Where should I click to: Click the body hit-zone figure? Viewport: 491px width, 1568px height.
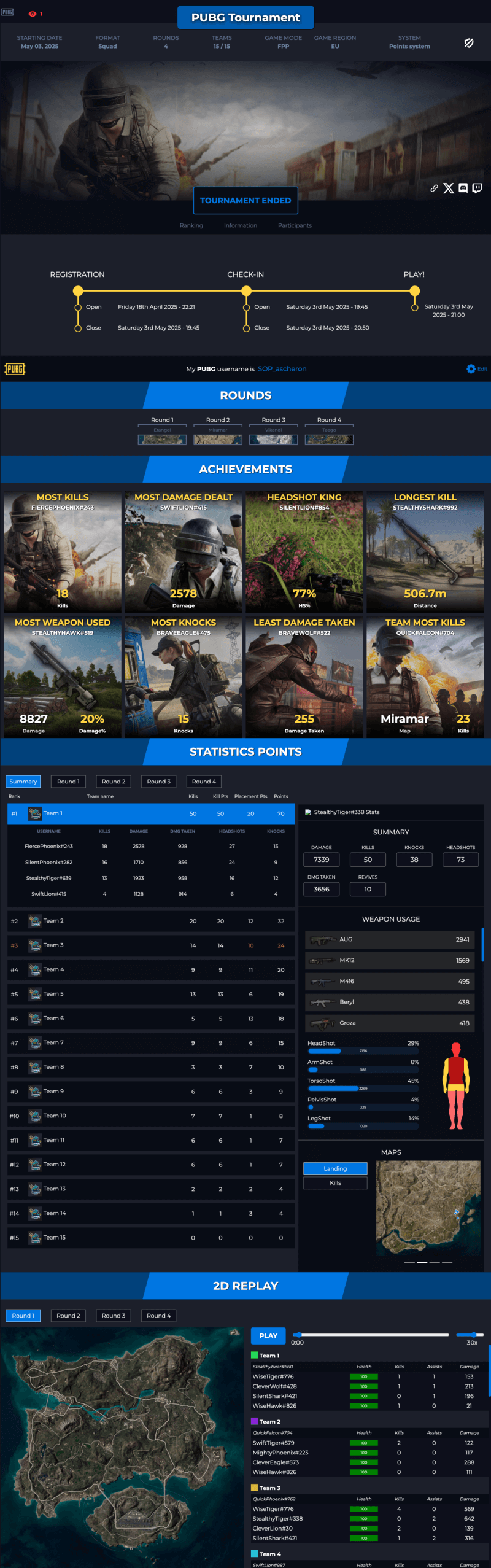tap(456, 1085)
